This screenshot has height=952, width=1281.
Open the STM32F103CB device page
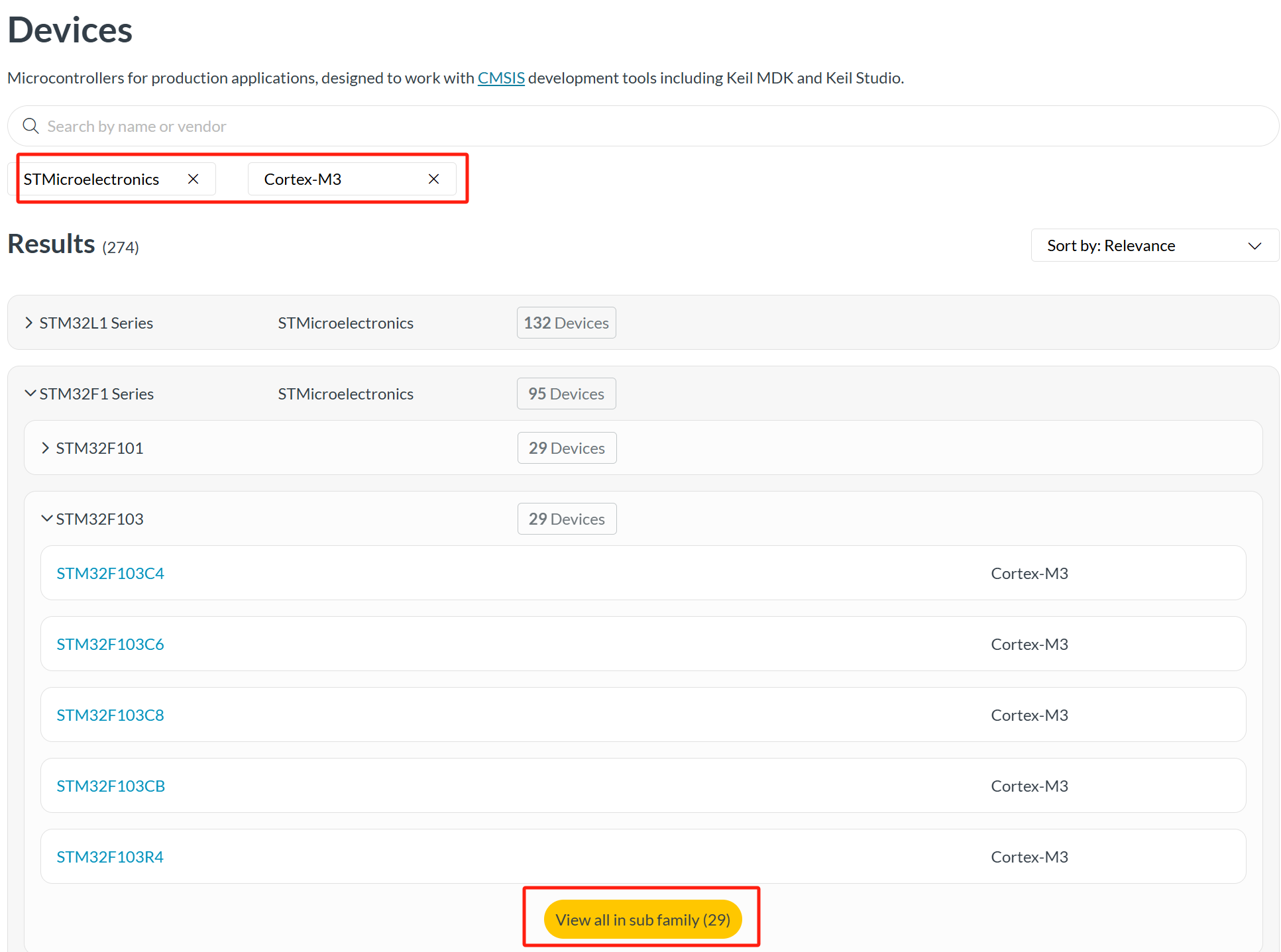pos(111,786)
